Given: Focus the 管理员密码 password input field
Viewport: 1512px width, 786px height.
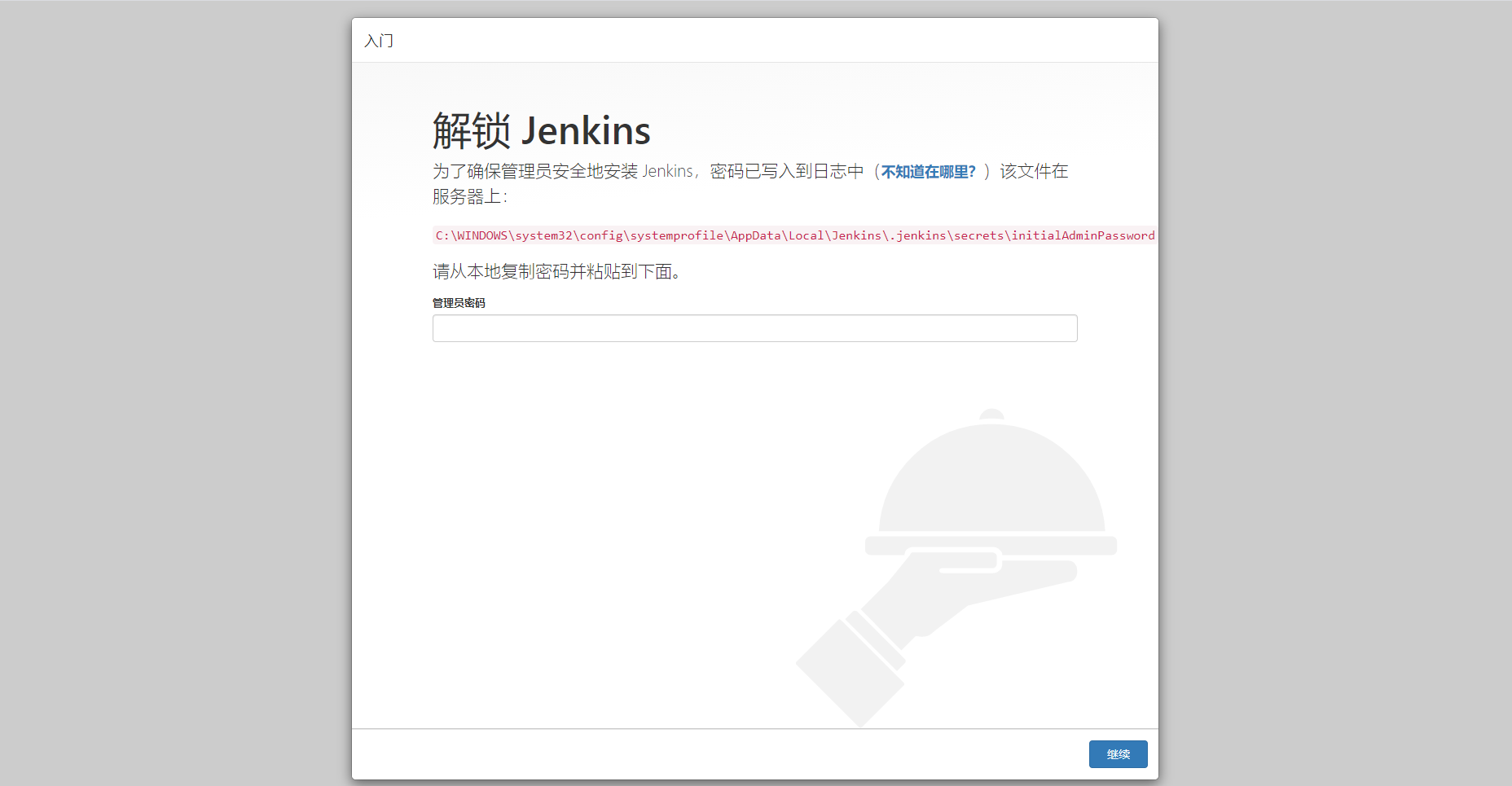Looking at the screenshot, I should pyautogui.click(x=754, y=328).
